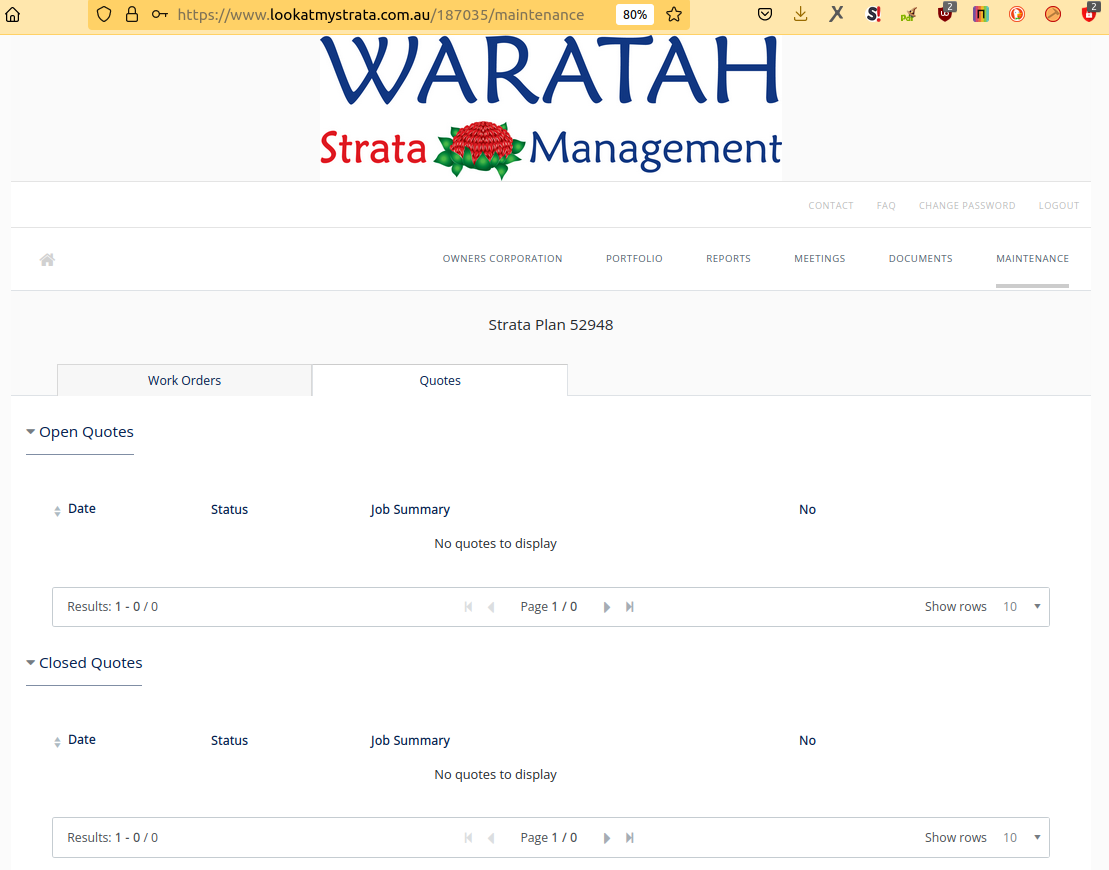Open the Meetings menu item
Viewport: 1109px width, 870px height.
(x=820, y=259)
